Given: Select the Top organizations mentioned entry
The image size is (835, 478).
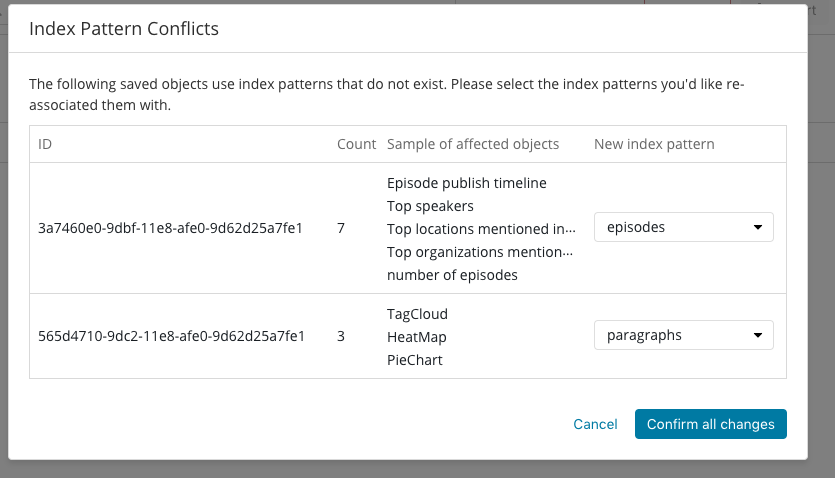Looking at the screenshot, I should coord(481,252).
